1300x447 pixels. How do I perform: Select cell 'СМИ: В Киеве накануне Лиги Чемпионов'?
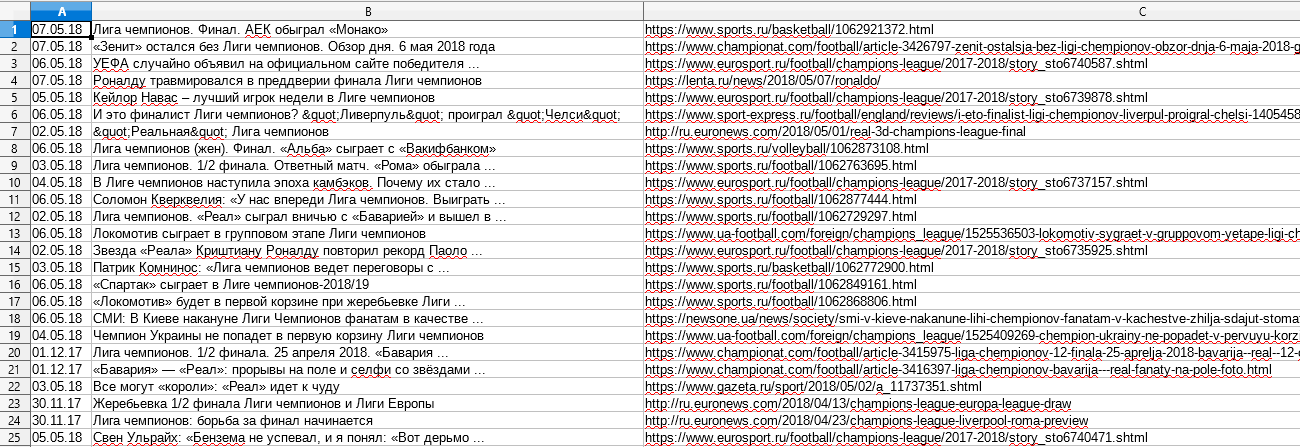[367, 319]
